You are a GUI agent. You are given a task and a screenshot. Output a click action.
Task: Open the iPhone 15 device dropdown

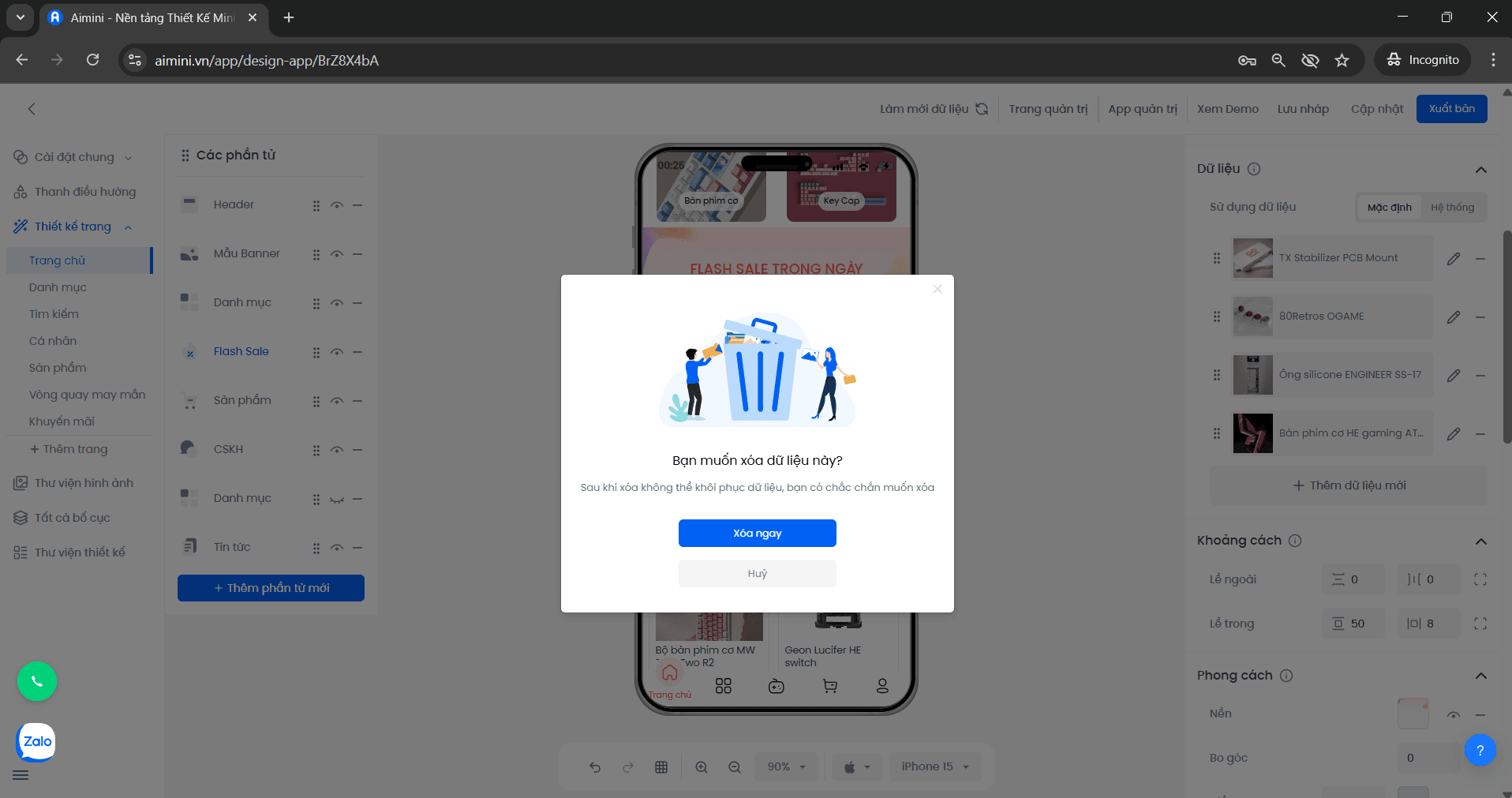point(934,766)
